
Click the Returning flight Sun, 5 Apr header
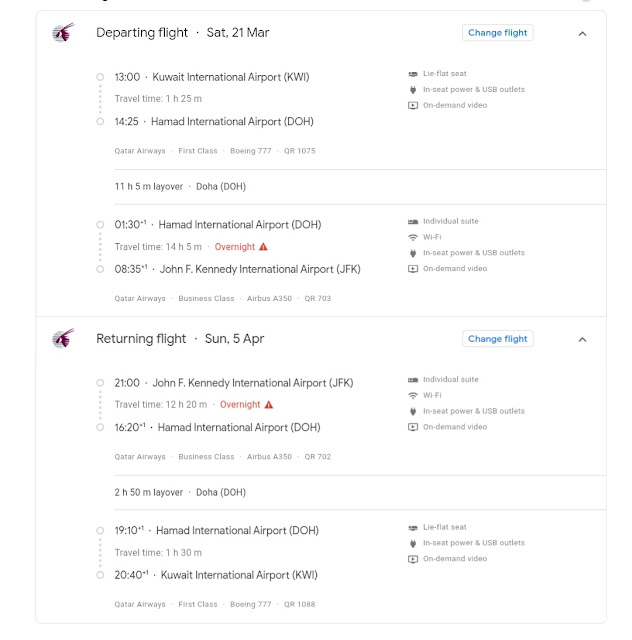[180, 338]
